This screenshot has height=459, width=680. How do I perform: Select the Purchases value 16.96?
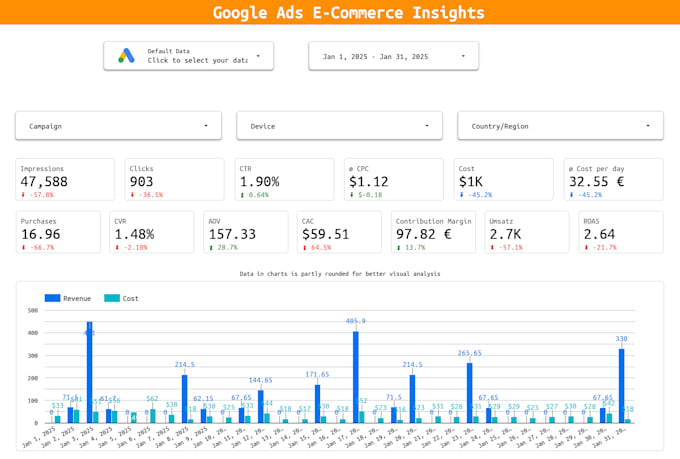click(x=41, y=234)
